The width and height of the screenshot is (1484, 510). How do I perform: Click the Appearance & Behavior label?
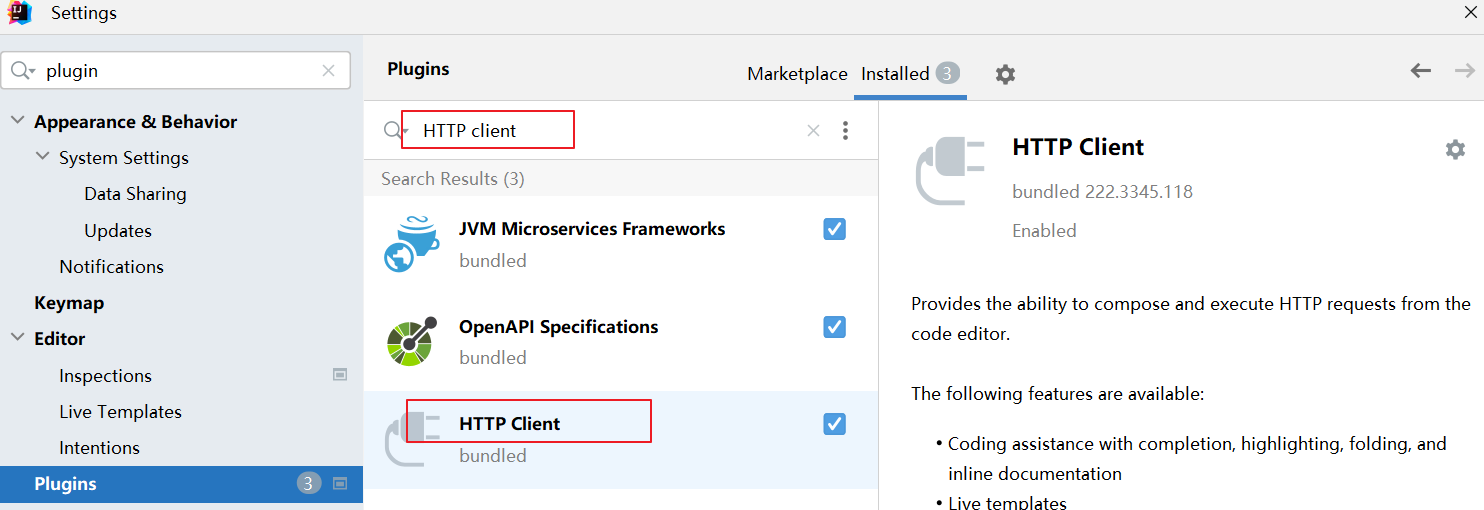pos(135,121)
